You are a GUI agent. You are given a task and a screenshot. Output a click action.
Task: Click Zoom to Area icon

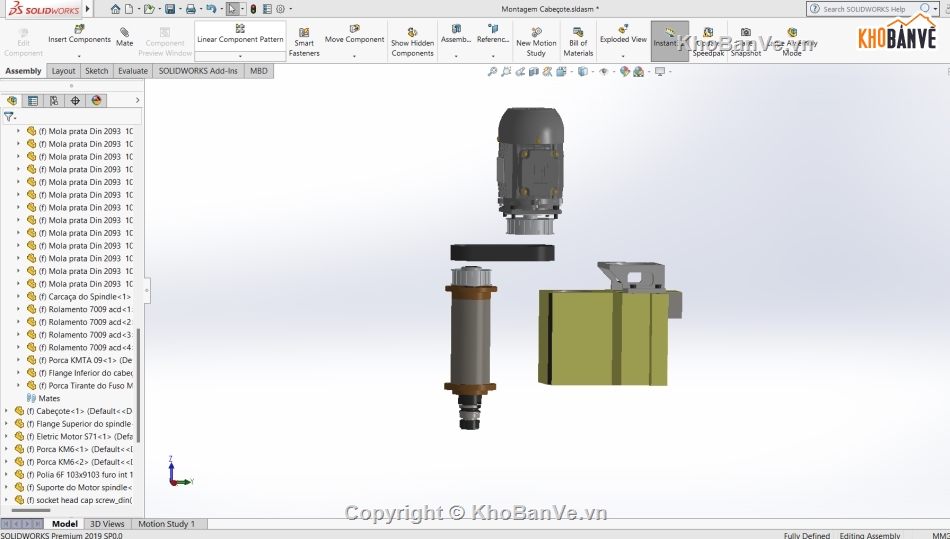point(506,71)
